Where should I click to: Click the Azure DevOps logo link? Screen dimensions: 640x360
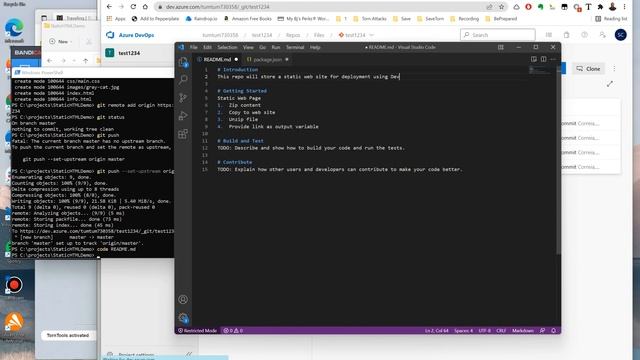pyautogui.click(x=130, y=35)
